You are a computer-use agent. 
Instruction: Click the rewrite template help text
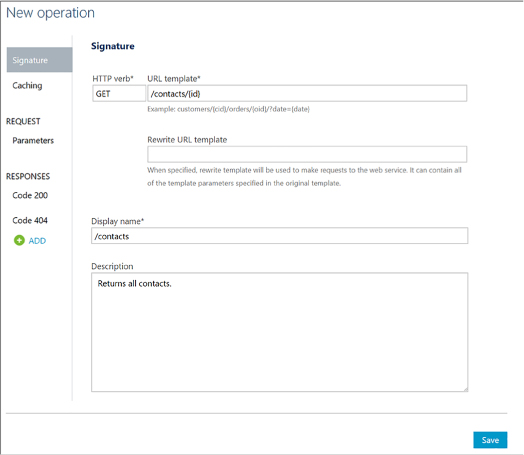coord(304,177)
